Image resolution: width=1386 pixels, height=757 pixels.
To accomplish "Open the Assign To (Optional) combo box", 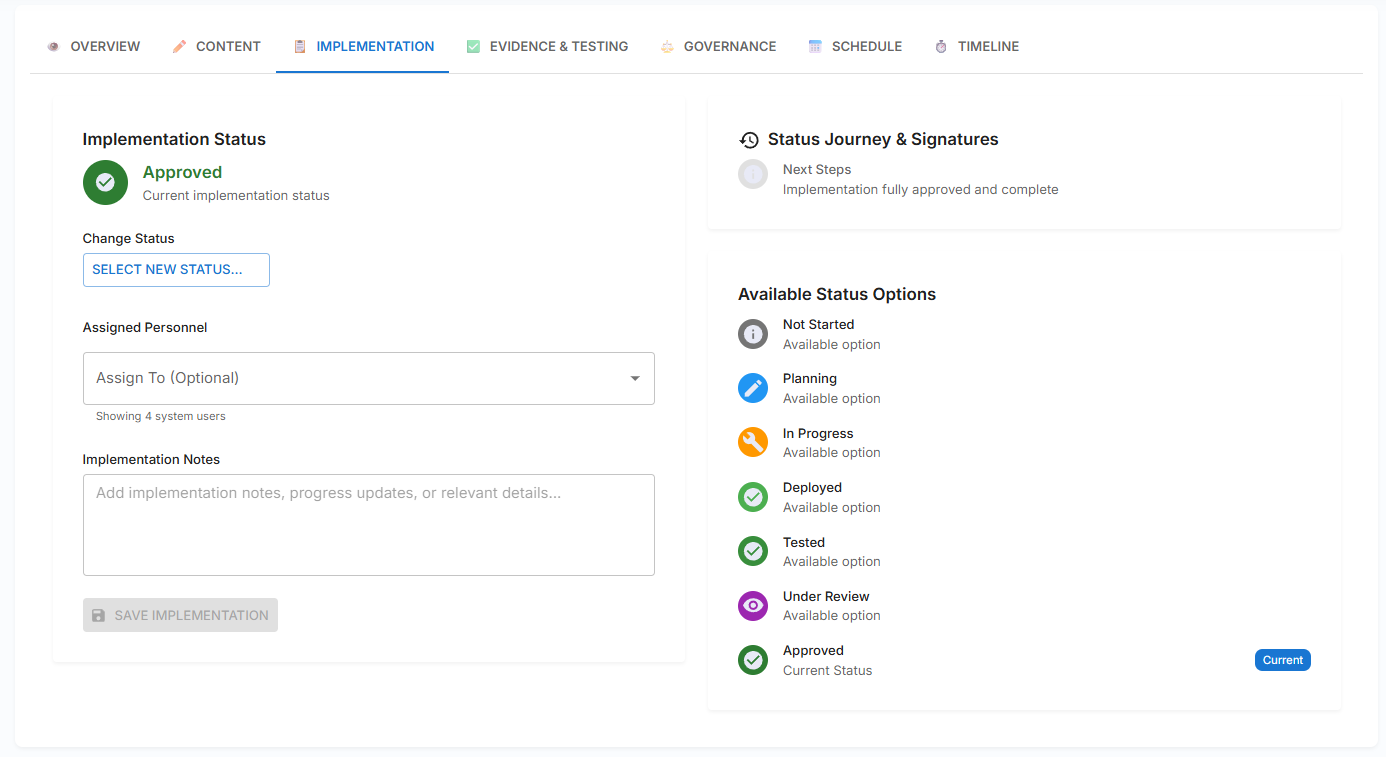I will 350,378.
